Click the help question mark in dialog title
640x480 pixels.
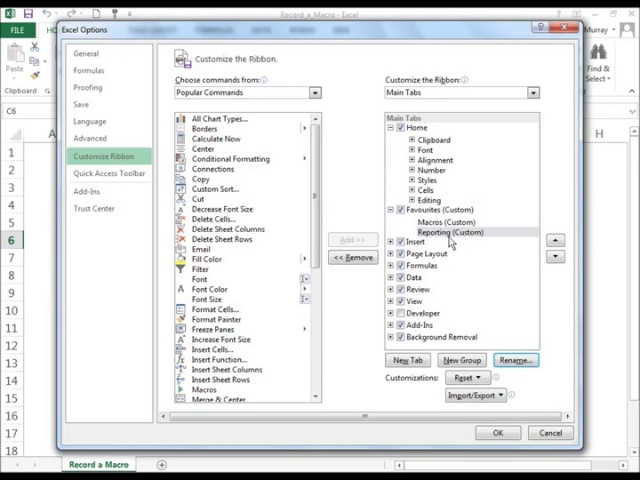point(540,27)
